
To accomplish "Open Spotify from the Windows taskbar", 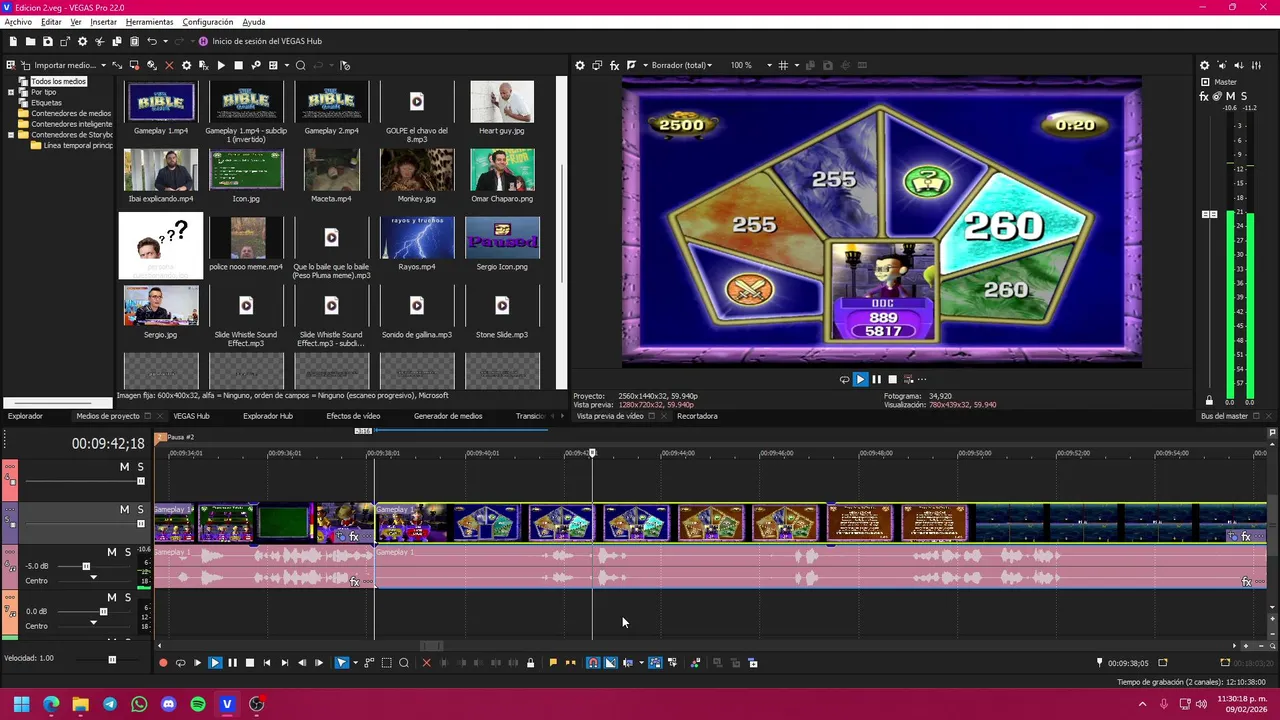I will click(x=198, y=704).
